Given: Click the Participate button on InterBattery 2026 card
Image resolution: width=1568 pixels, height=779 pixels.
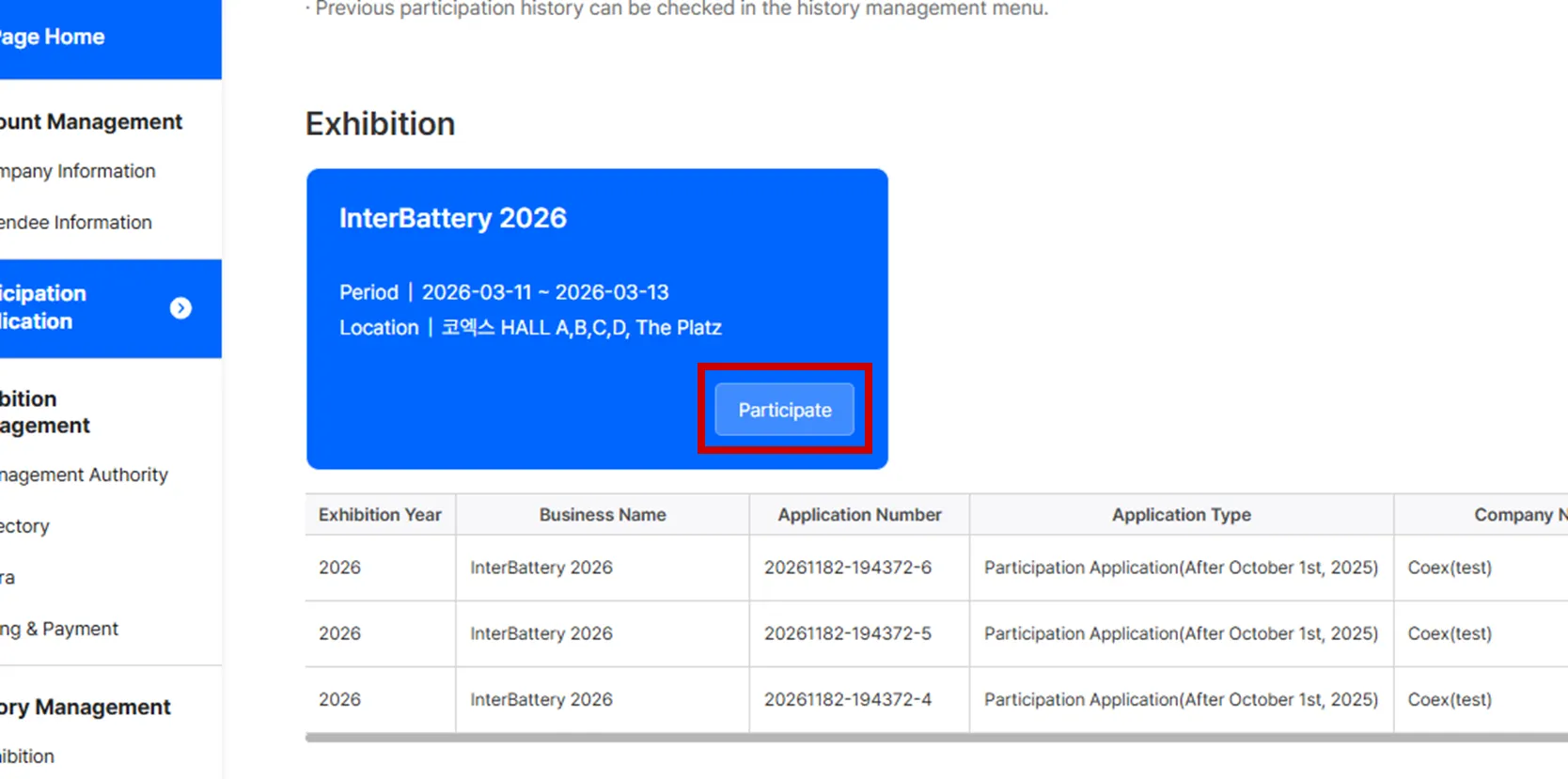Looking at the screenshot, I should (x=784, y=410).
